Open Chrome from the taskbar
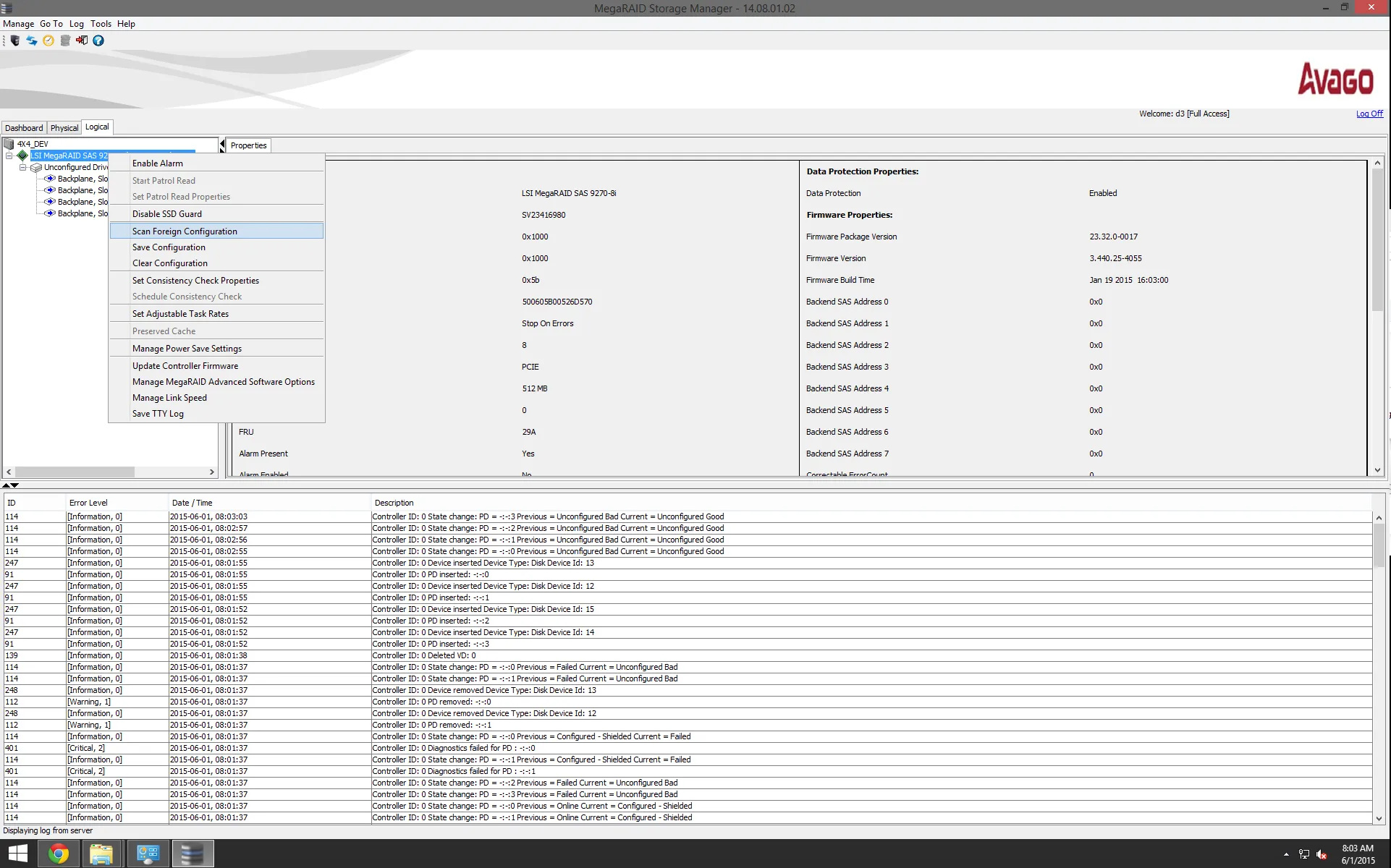 pyautogui.click(x=58, y=854)
